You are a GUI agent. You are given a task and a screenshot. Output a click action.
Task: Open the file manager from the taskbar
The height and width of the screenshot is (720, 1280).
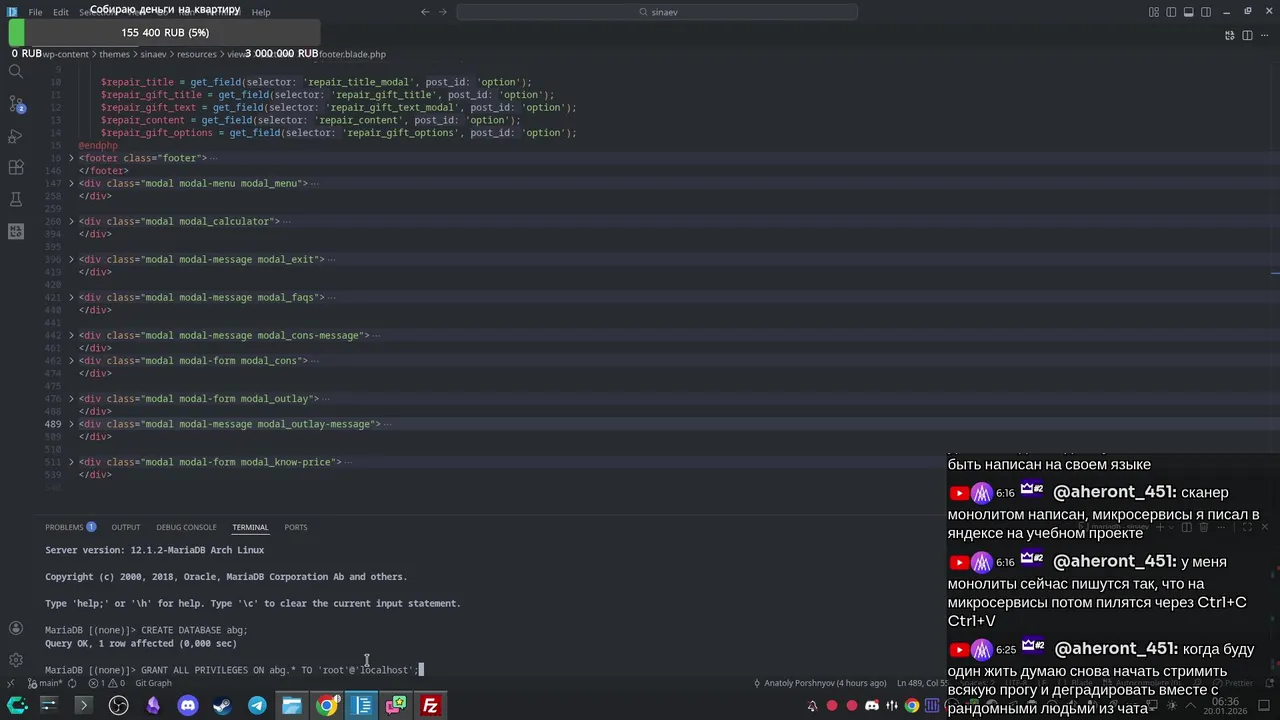click(x=291, y=706)
